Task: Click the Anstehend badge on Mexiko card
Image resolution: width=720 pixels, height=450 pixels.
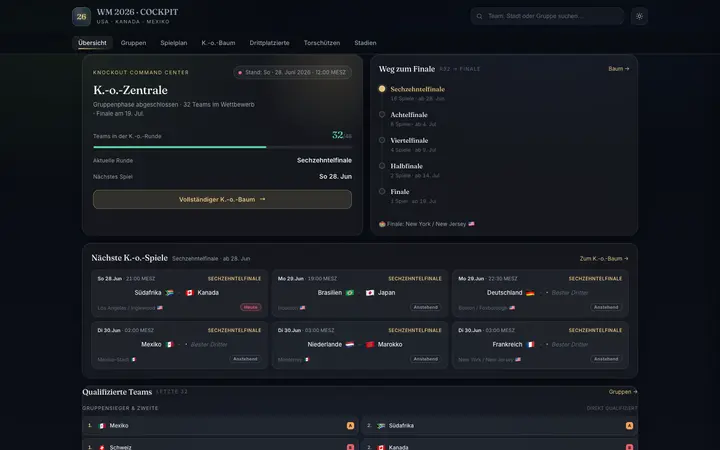Action: (x=245, y=359)
